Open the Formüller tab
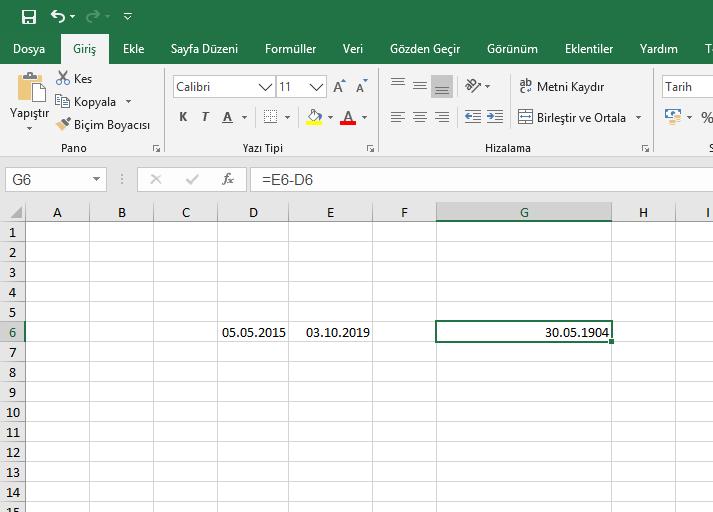 click(x=291, y=49)
